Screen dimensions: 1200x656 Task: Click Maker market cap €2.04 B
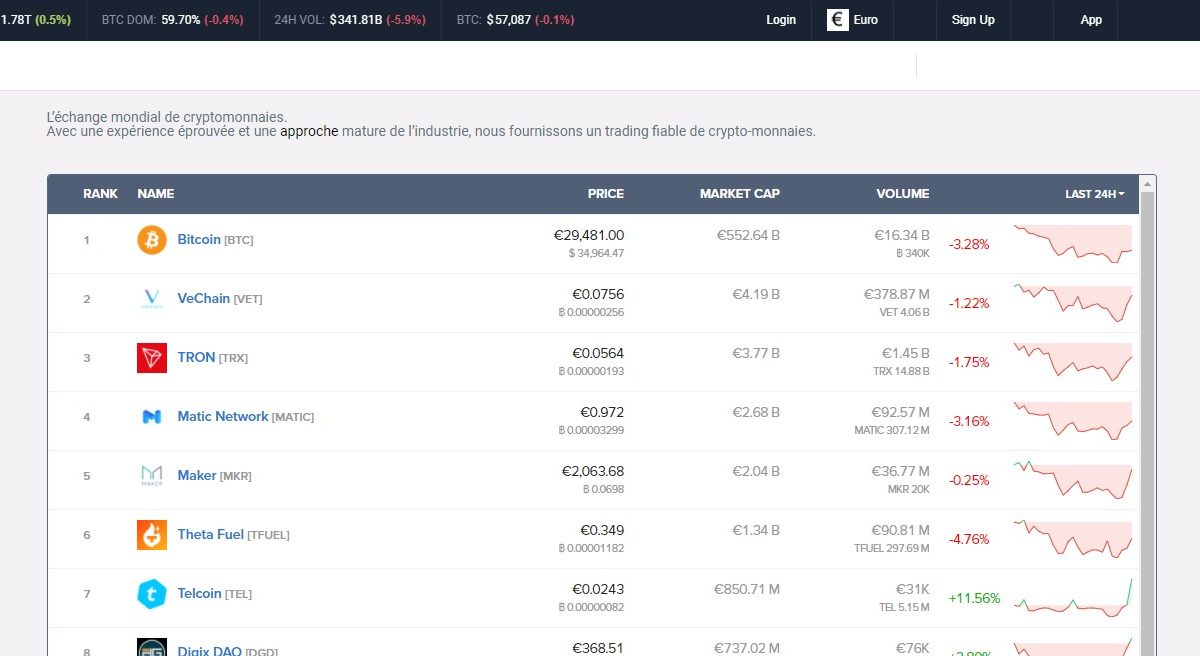click(x=756, y=471)
